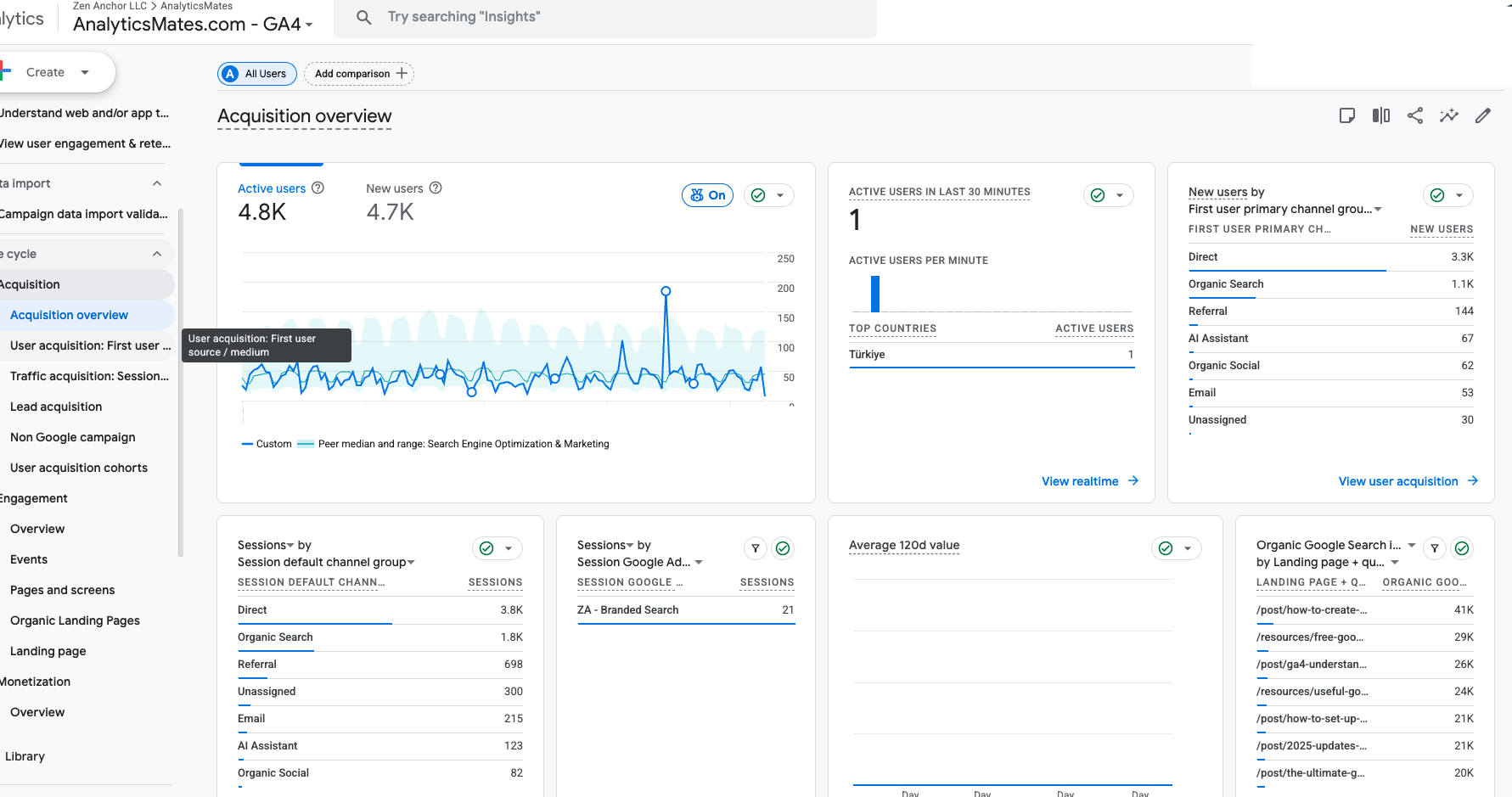Open the AnalyticsMates.com - GA4 property selector
This screenshot has height=797, width=1512.
click(x=193, y=24)
